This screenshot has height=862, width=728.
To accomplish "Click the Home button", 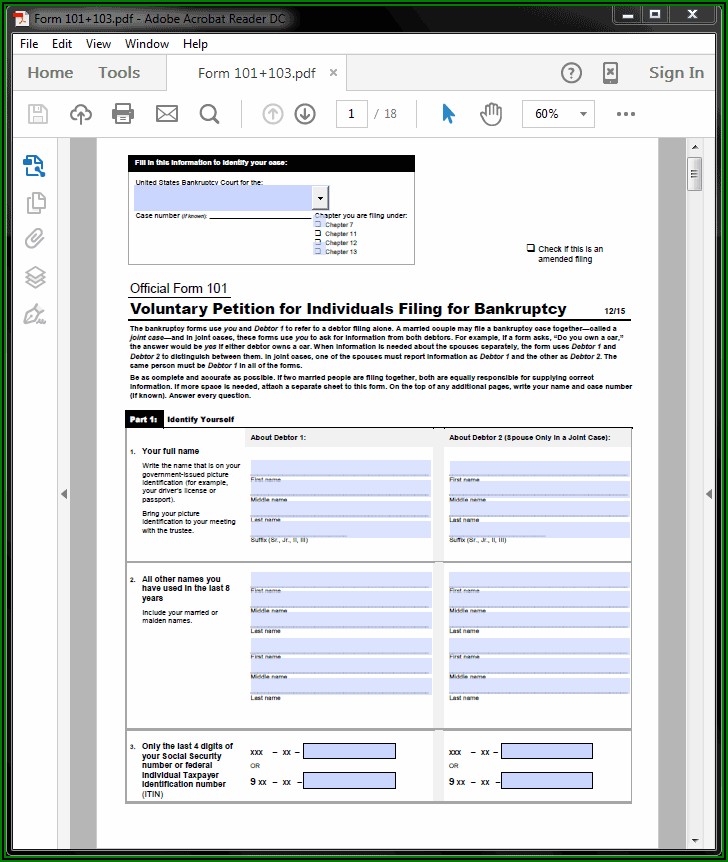I will tap(50, 73).
